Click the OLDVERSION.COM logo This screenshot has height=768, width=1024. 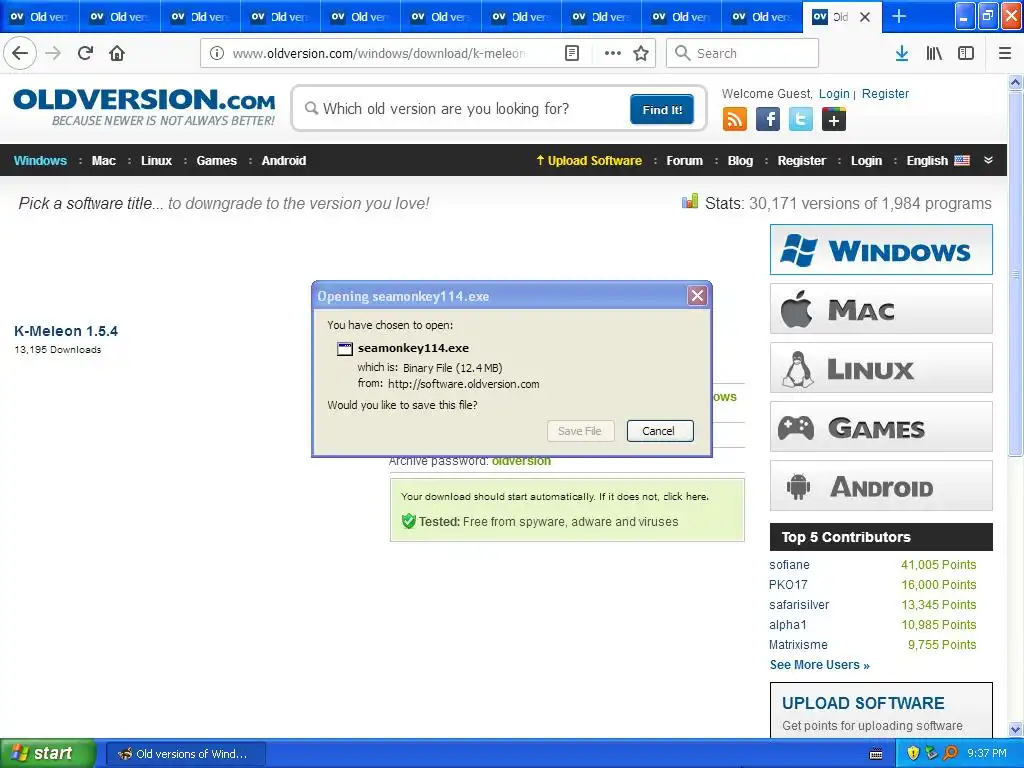coord(144,107)
